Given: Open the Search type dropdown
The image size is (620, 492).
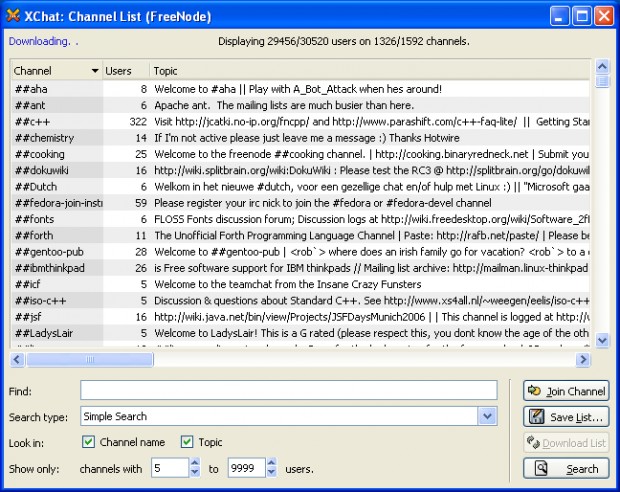Looking at the screenshot, I should [487, 416].
